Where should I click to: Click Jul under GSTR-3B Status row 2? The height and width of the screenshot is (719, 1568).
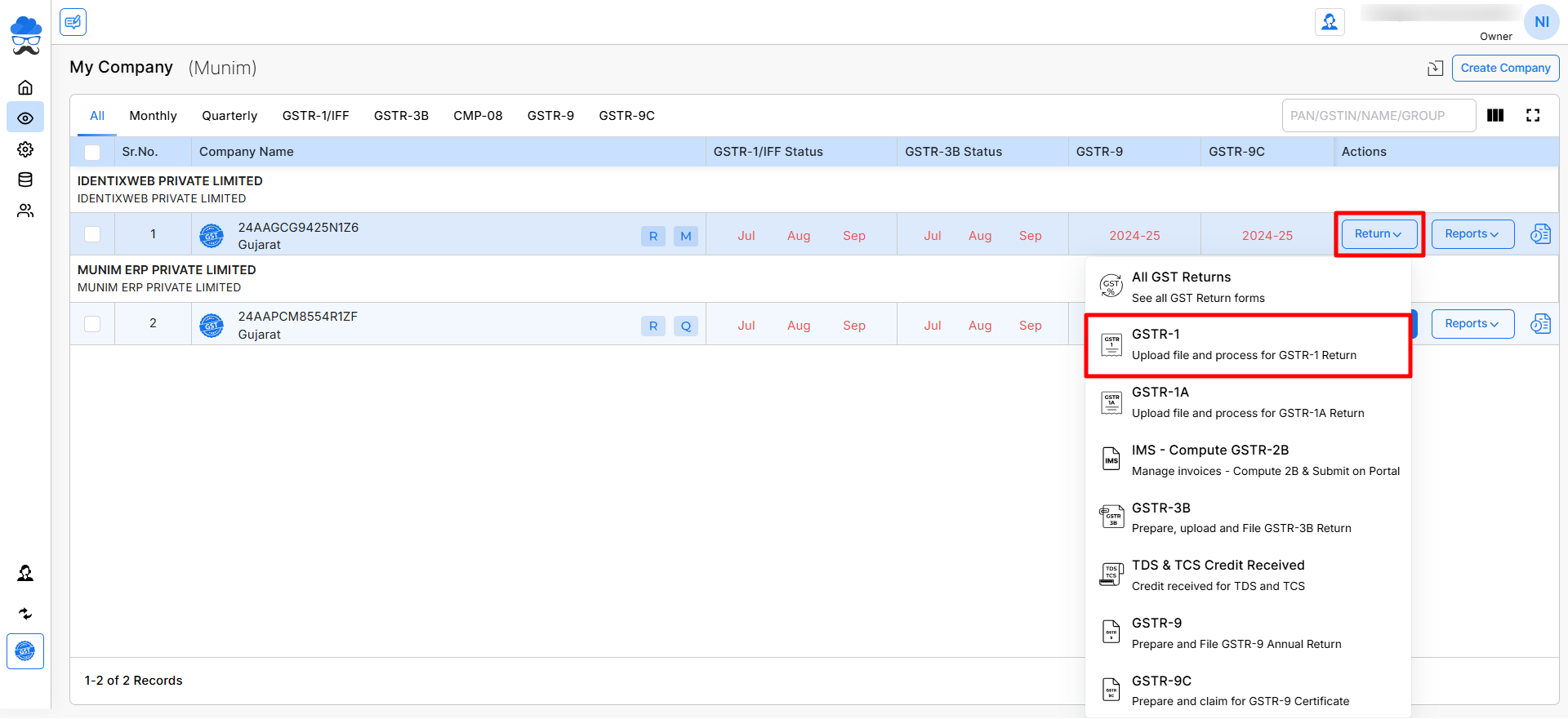coord(932,326)
